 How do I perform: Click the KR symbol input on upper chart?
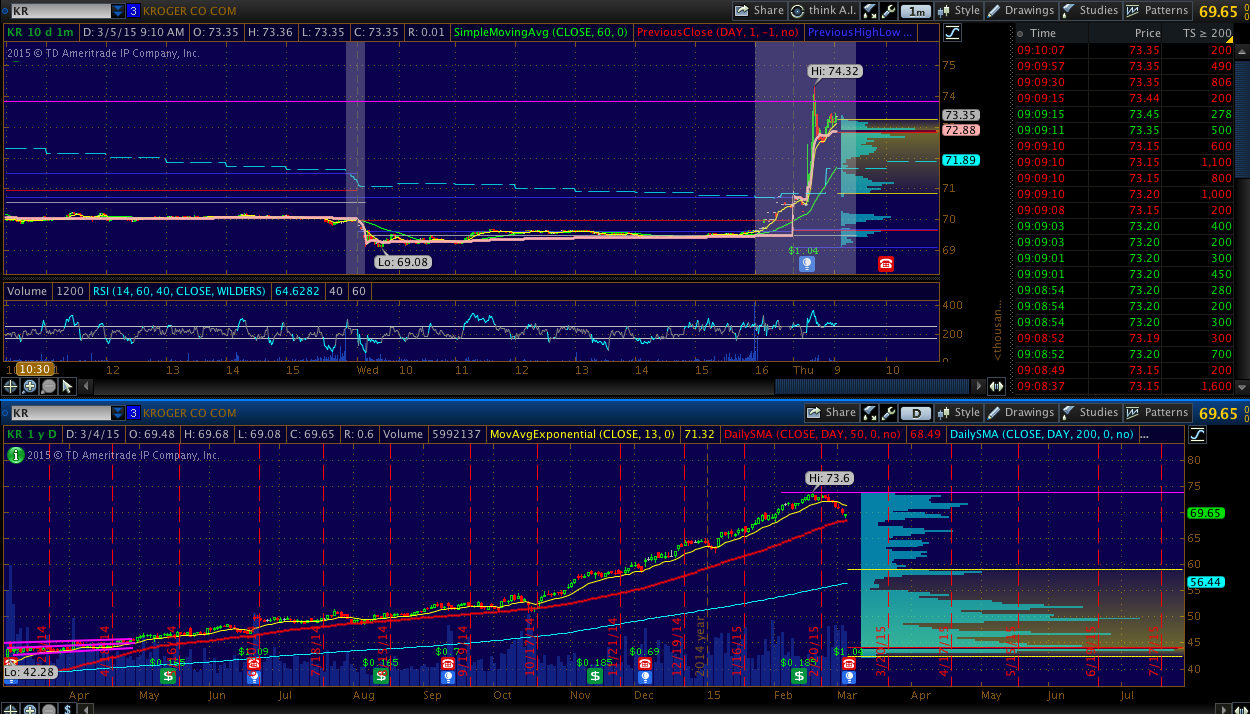click(x=55, y=11)
